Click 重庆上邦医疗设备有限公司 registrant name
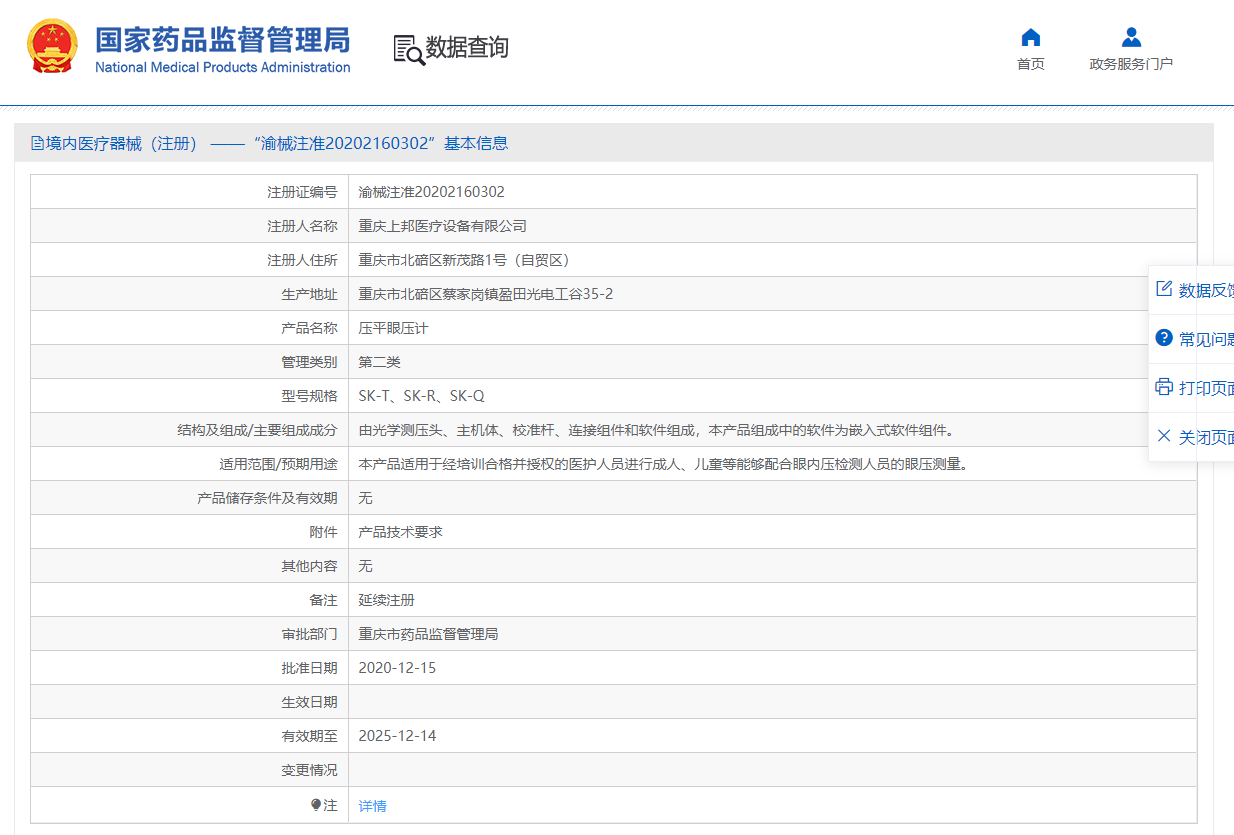This screenshot has width=1234, height=835. (x=443, y=226)
